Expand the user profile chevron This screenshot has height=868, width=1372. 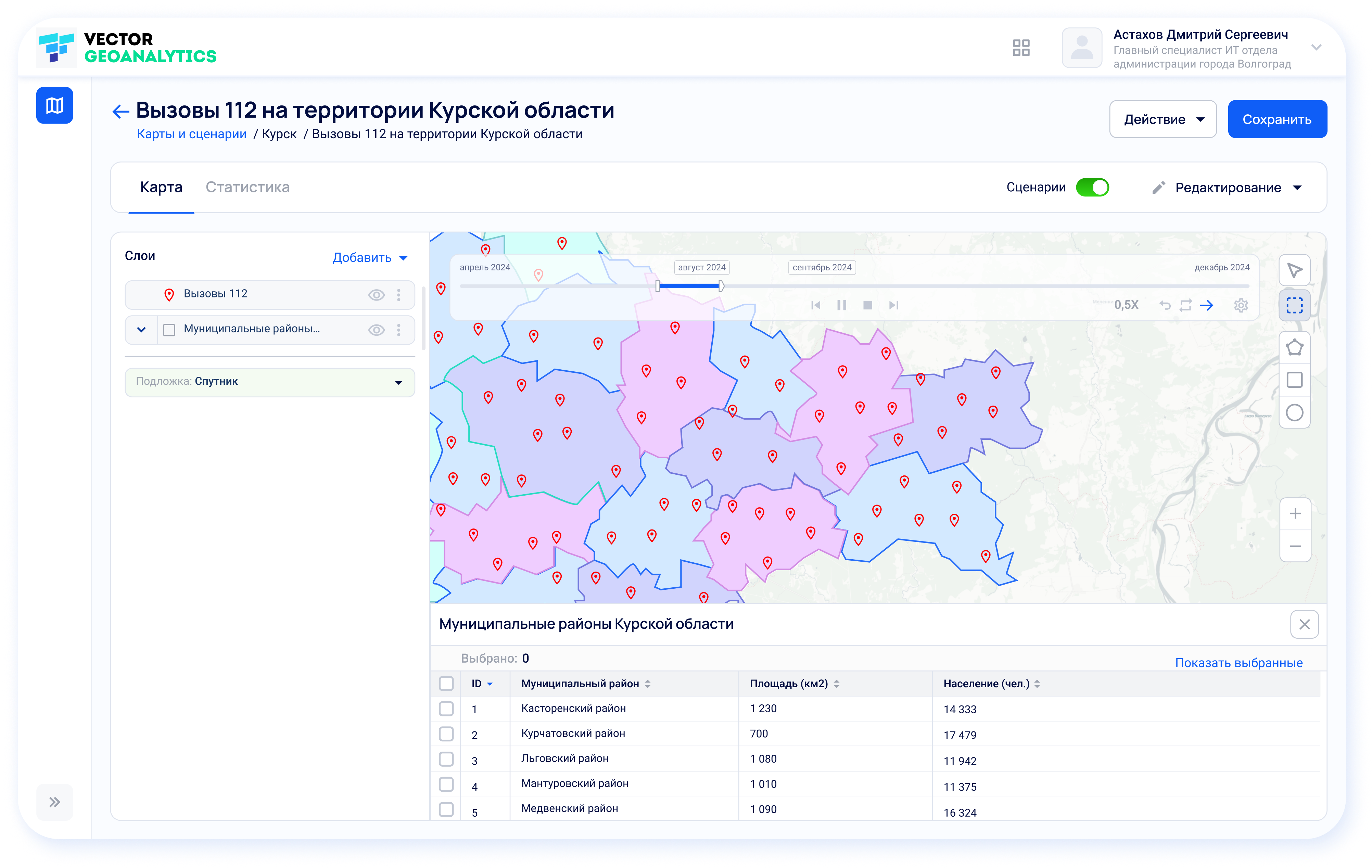pos(1316,47)
